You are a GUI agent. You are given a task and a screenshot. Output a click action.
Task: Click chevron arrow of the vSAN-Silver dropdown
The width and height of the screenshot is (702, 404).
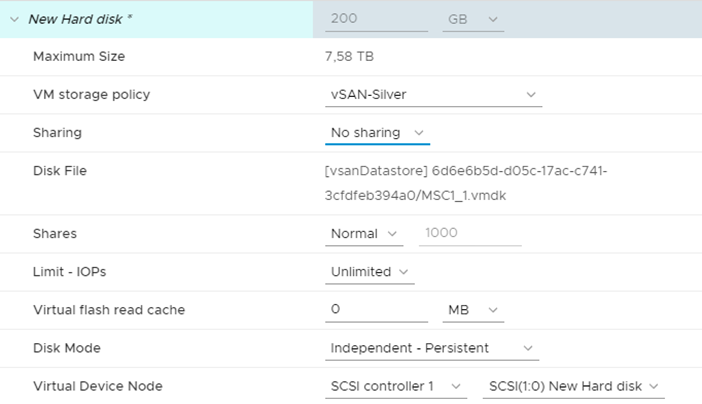tap(531, 95)
